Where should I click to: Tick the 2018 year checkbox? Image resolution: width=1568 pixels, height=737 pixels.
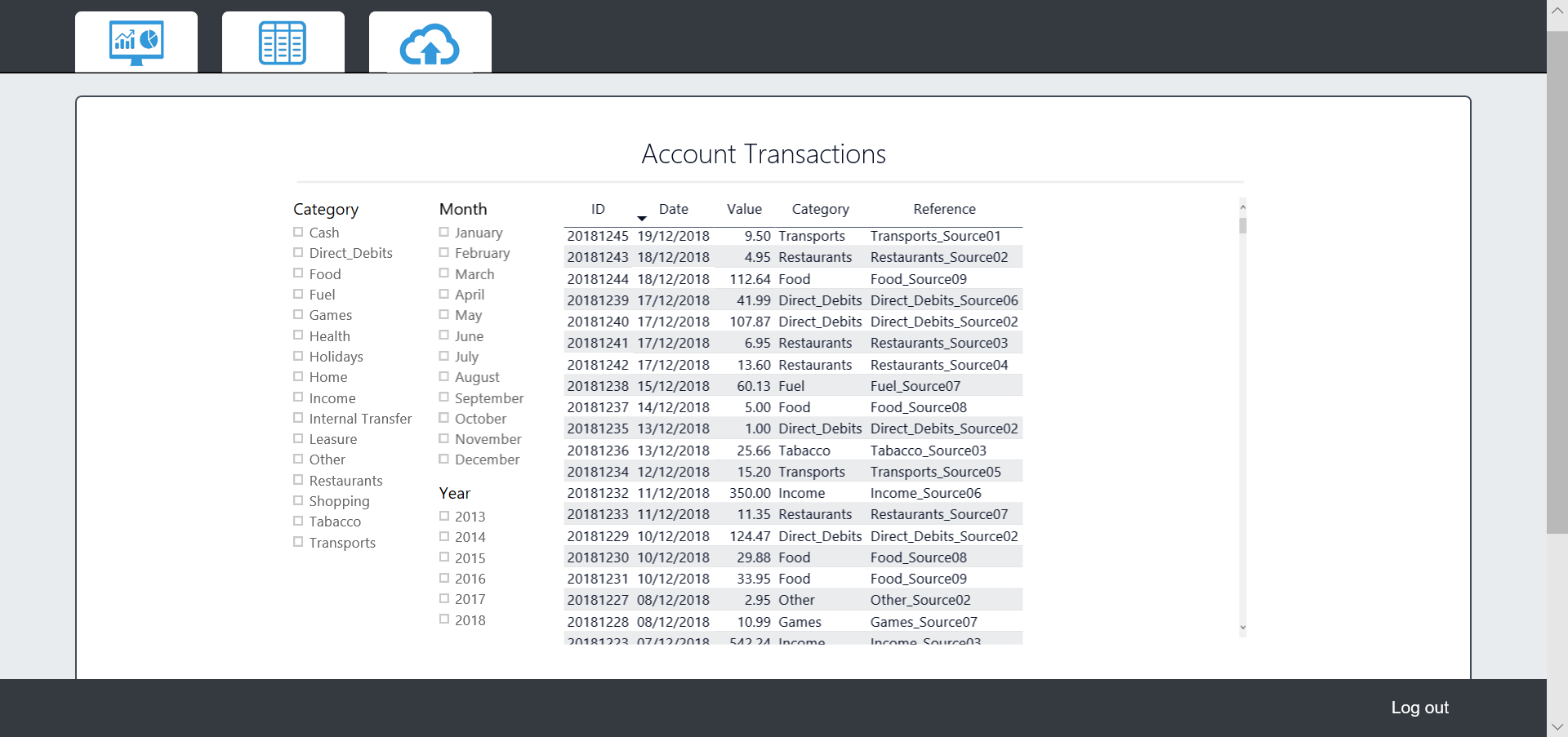pyautogui.click(x=444, y=619)
